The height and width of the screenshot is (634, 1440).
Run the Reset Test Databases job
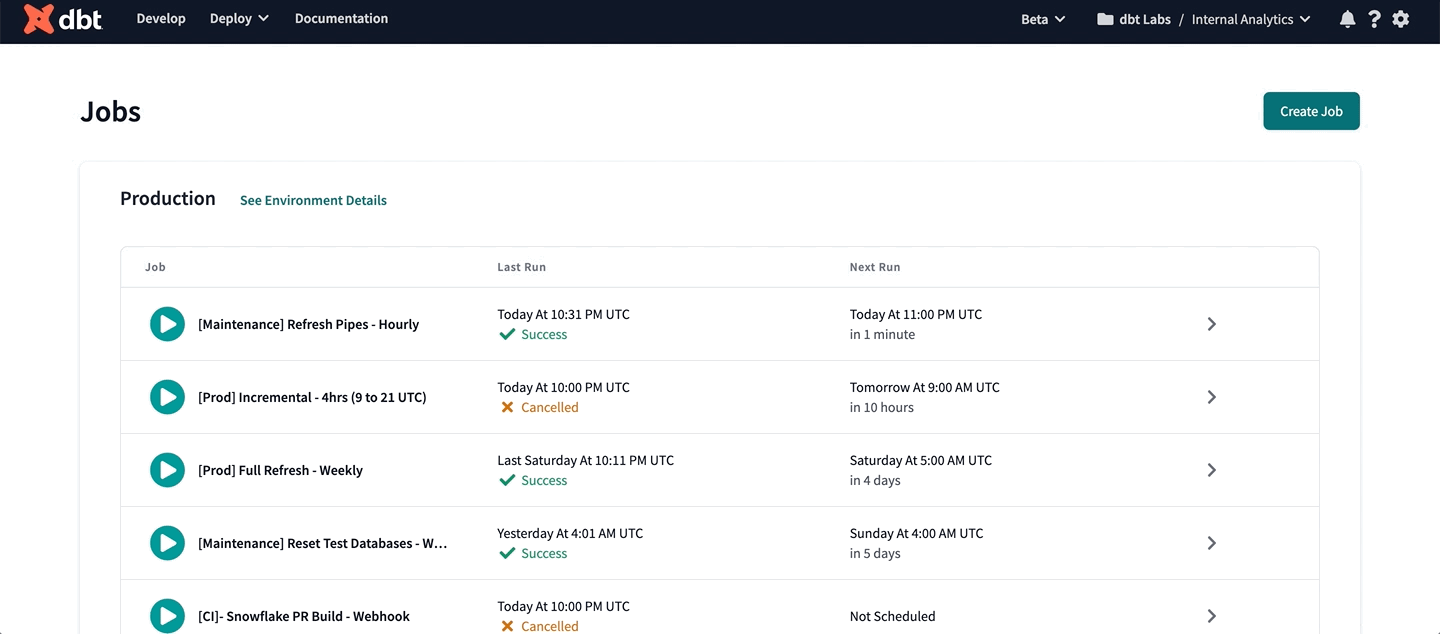point(167,543)
